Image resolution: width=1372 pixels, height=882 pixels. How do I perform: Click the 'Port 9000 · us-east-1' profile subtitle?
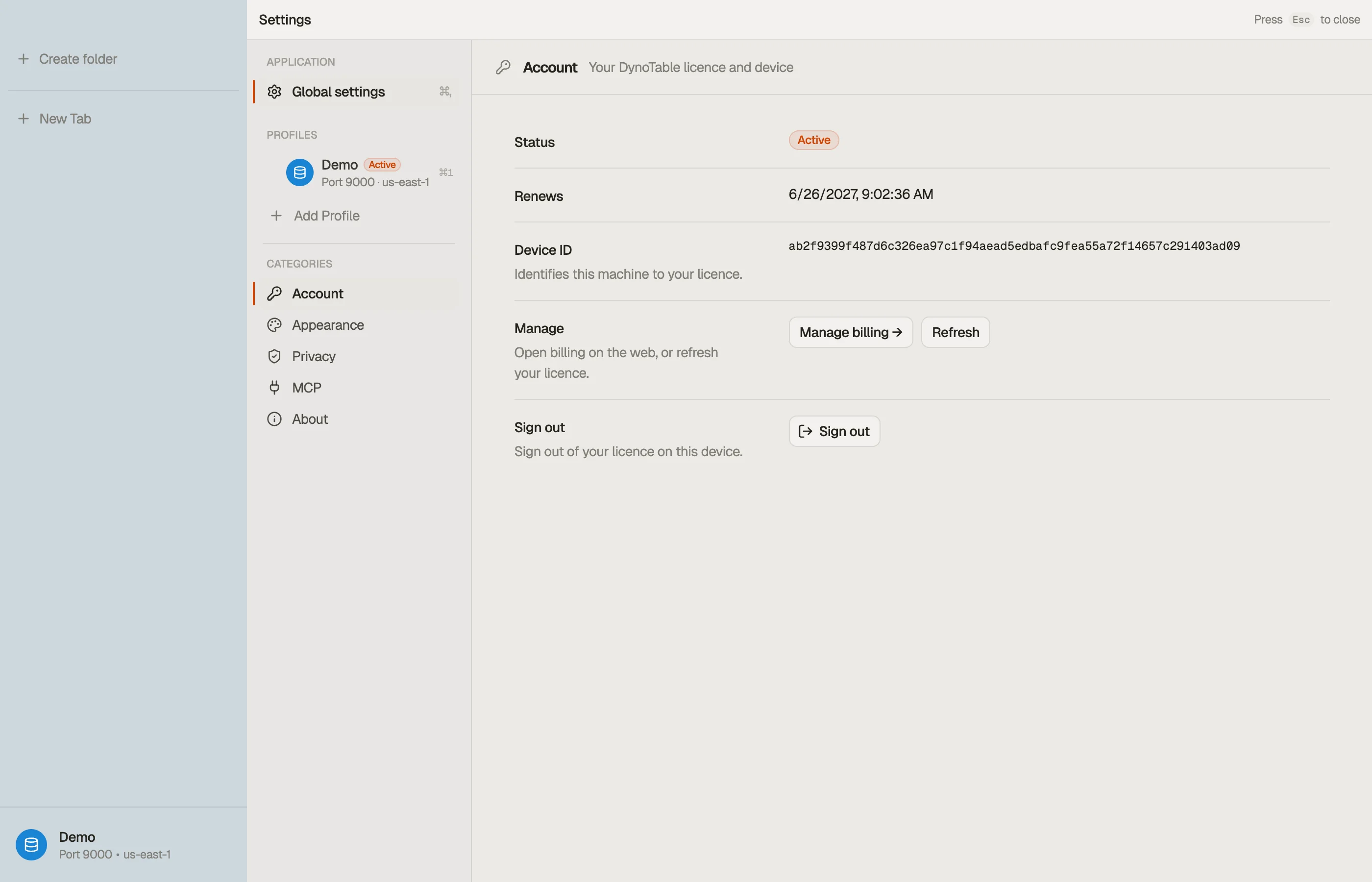pyautogui.click(x=375, y=182)
